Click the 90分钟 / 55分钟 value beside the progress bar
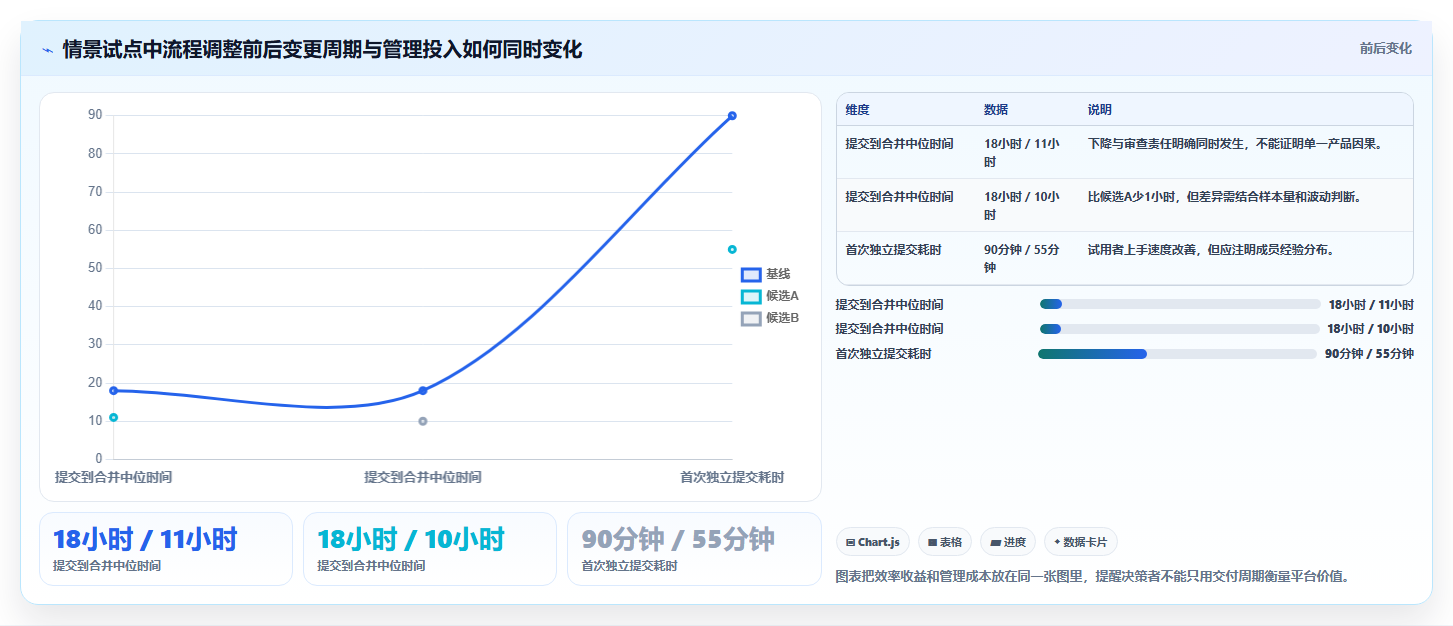Viewport: 1453px width, 626px height. click(1369, 353)
